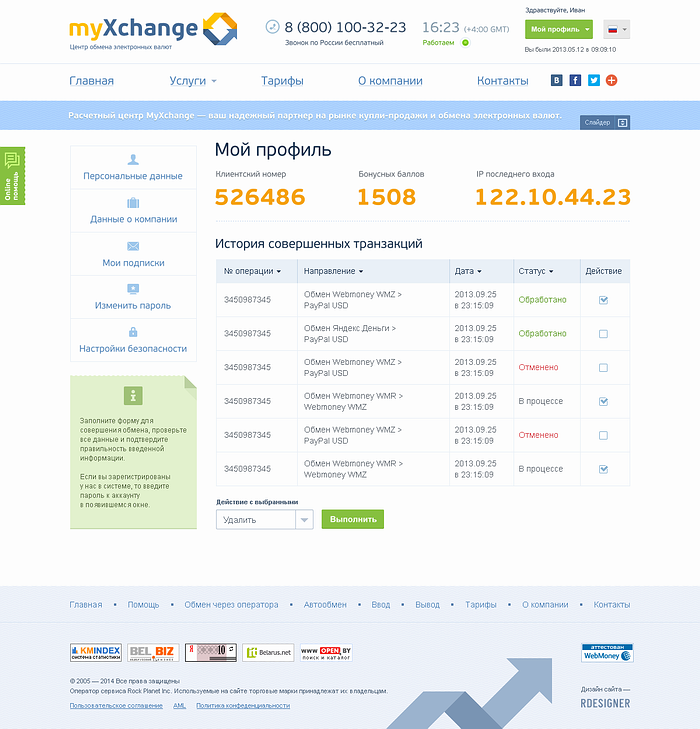
Task: Click the client number 526486
Action: tap(260, 197)
